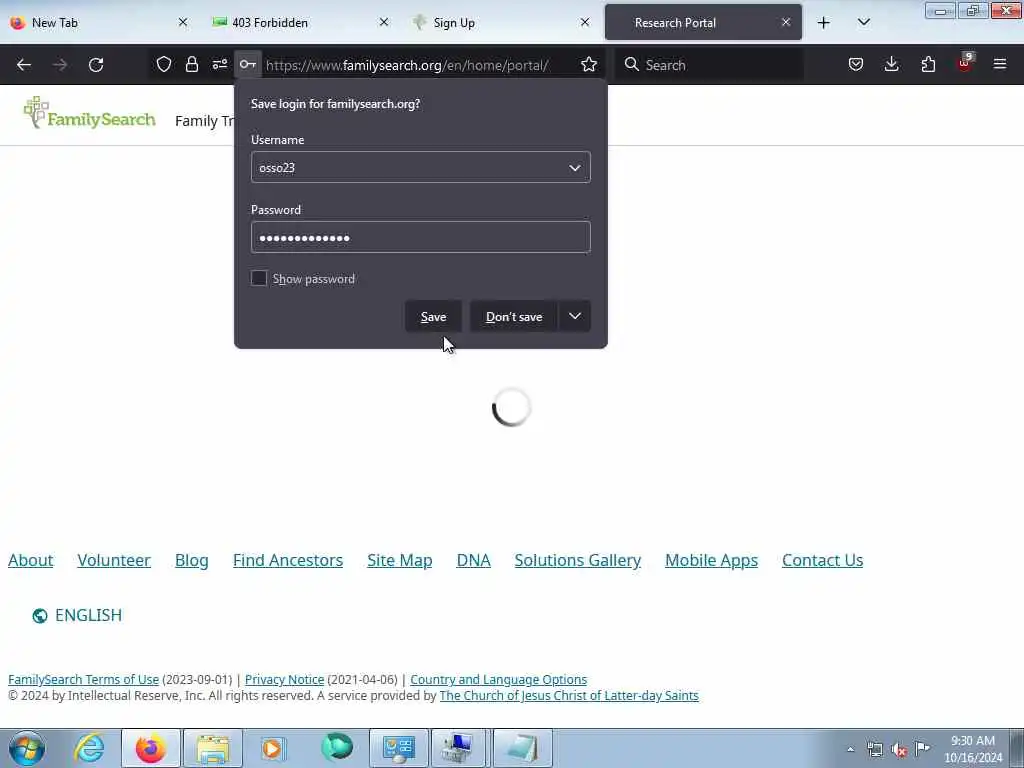The image size is (1024, 768).
Task: Tick the Show password checkbox
Action: pos(259,278)
